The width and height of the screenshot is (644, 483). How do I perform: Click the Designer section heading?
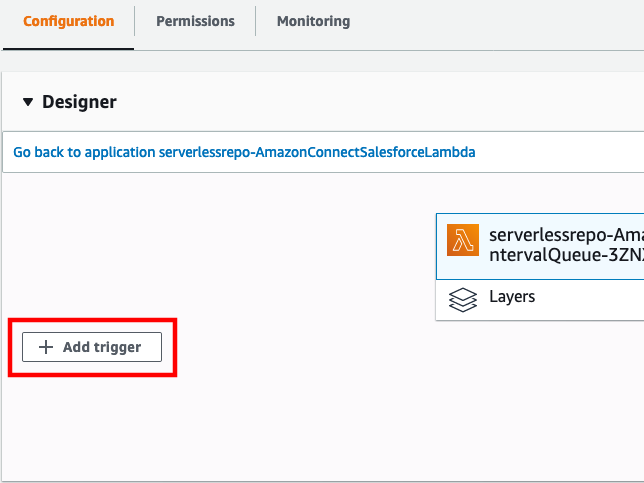tap(79, 102)
